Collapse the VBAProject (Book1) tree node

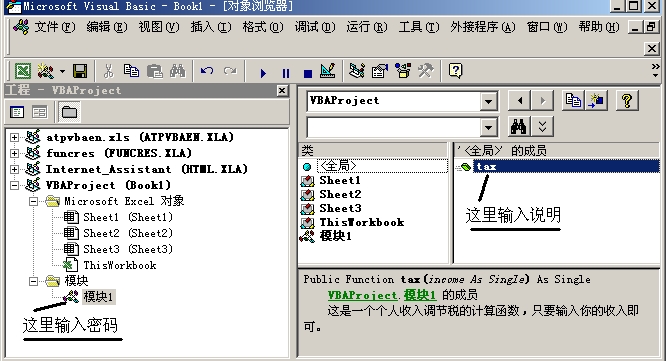pyautogui.click(x=14, y=185)
